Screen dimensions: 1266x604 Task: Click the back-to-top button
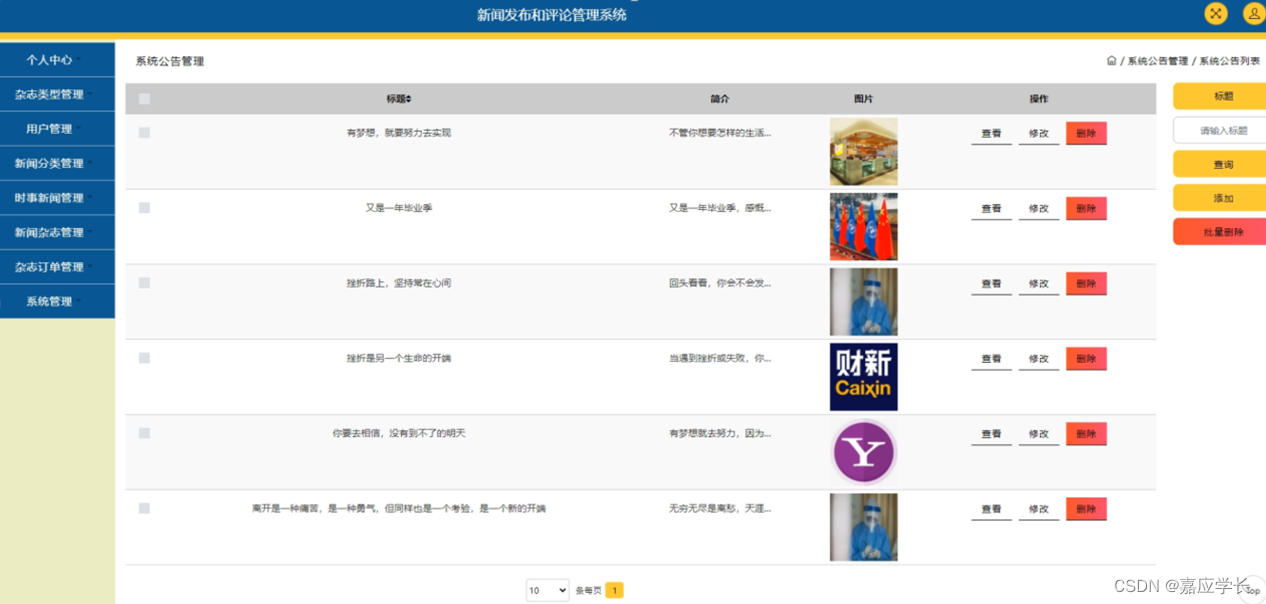click(1253, 589)
